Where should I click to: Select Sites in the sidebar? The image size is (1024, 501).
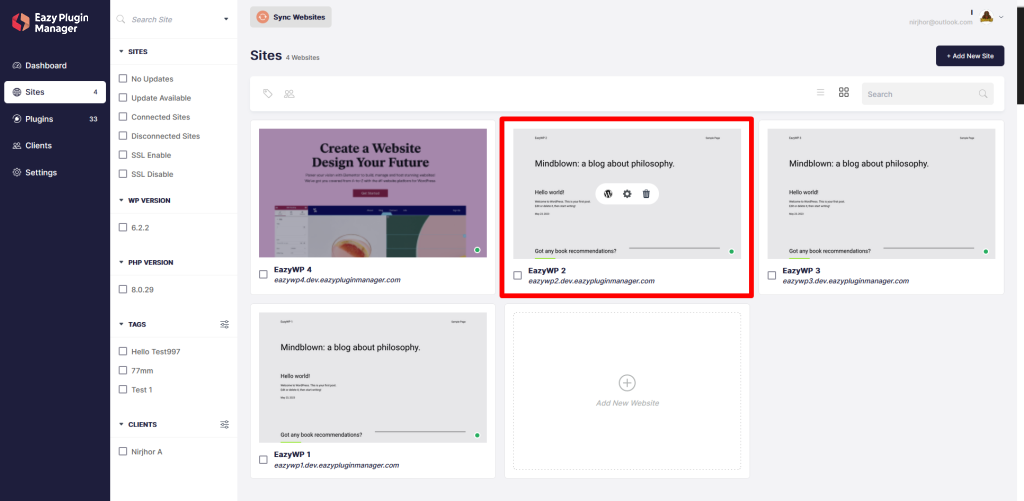(55, 92)
